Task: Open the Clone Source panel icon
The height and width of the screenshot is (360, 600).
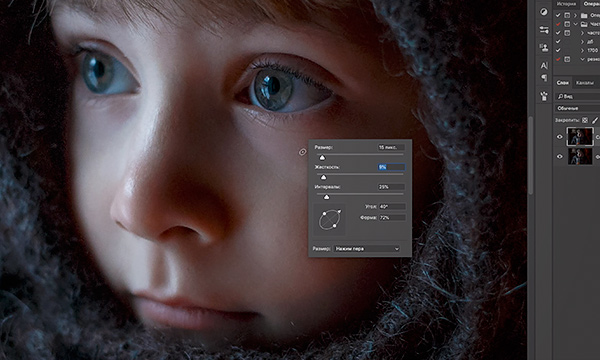Action: tap(544, 48)
